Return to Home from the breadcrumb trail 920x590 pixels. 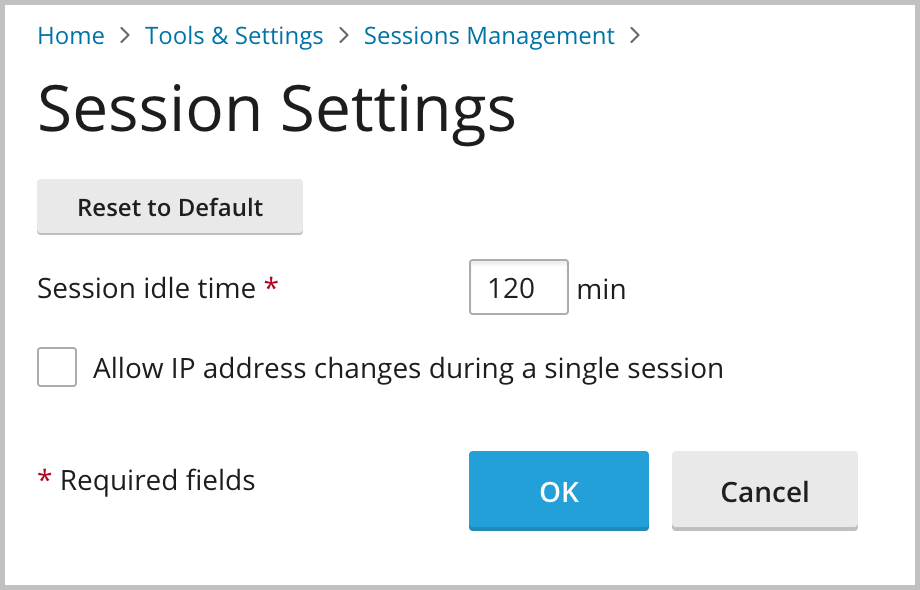click(70, 35)
